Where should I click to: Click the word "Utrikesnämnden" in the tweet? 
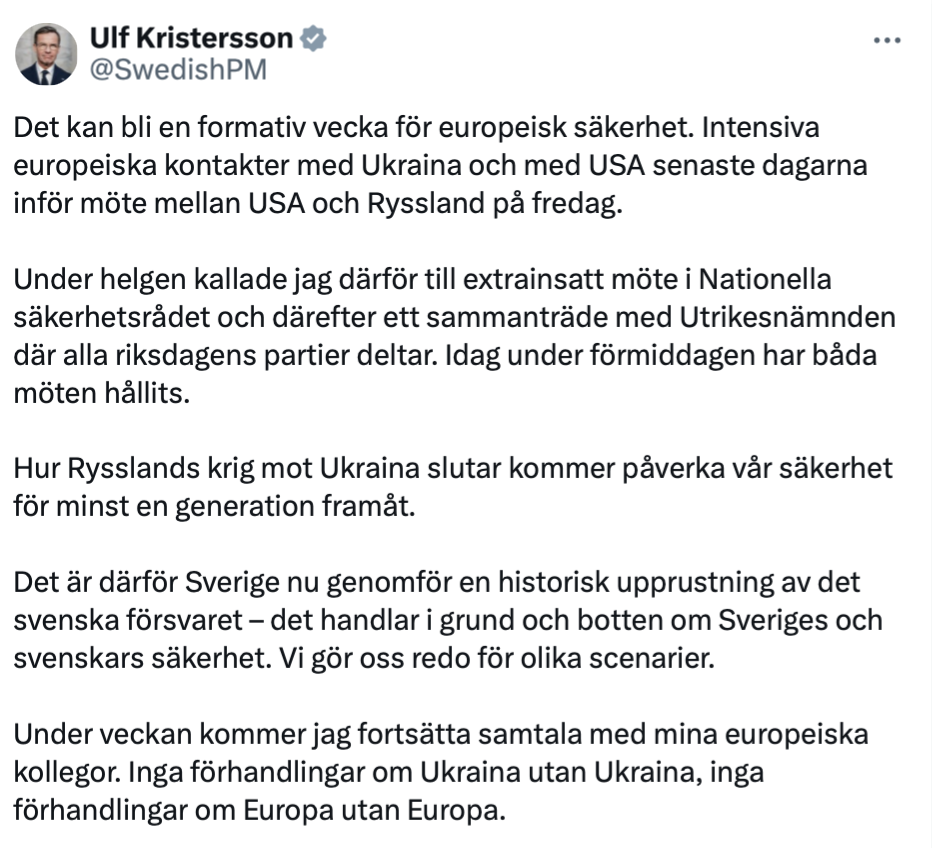click(787, 317)
